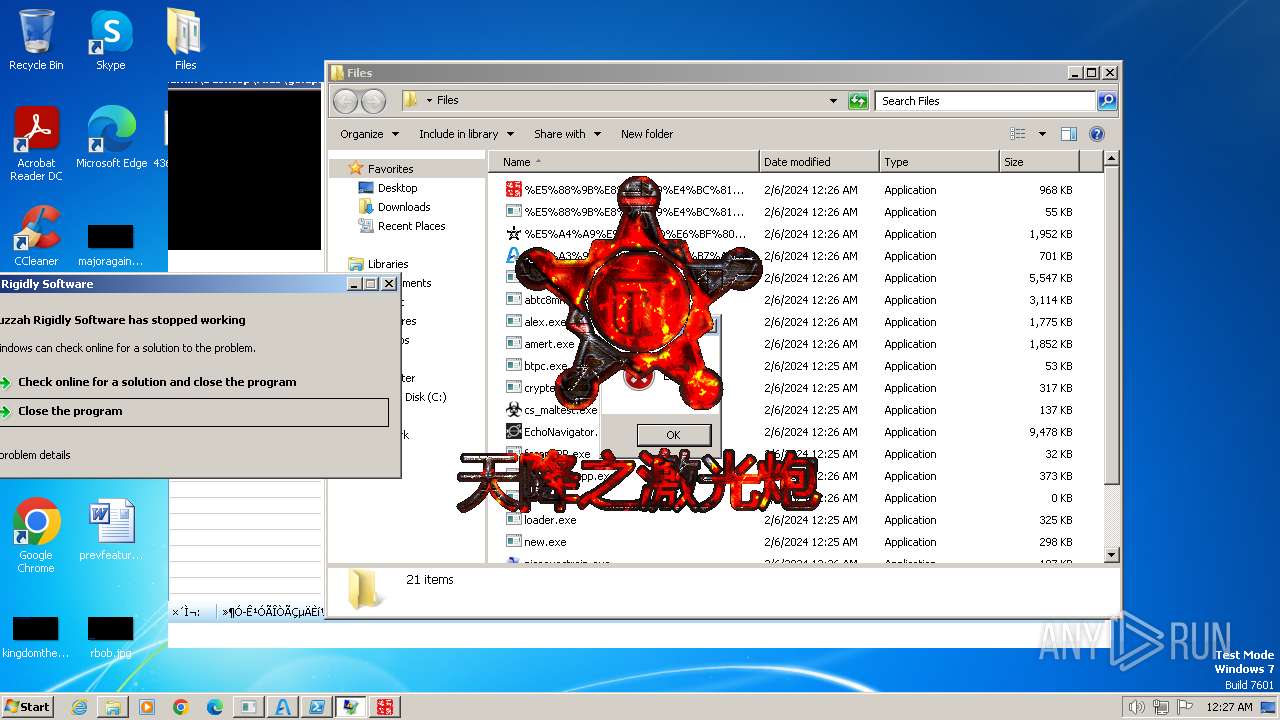The height and width of the screenshot is (720, 1280).
Task: Select btpc.exe in file list
Action: (545, 366)
